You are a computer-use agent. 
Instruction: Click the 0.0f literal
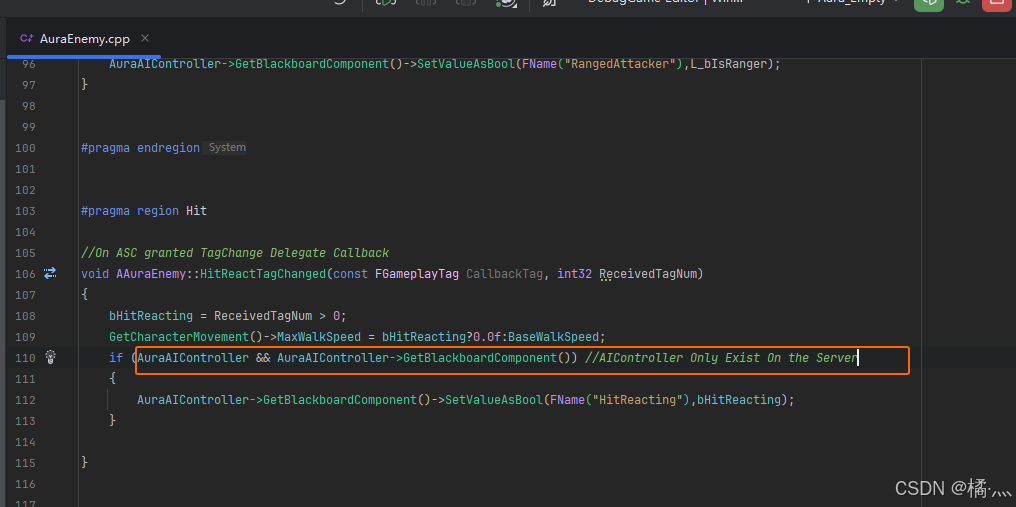487,337
